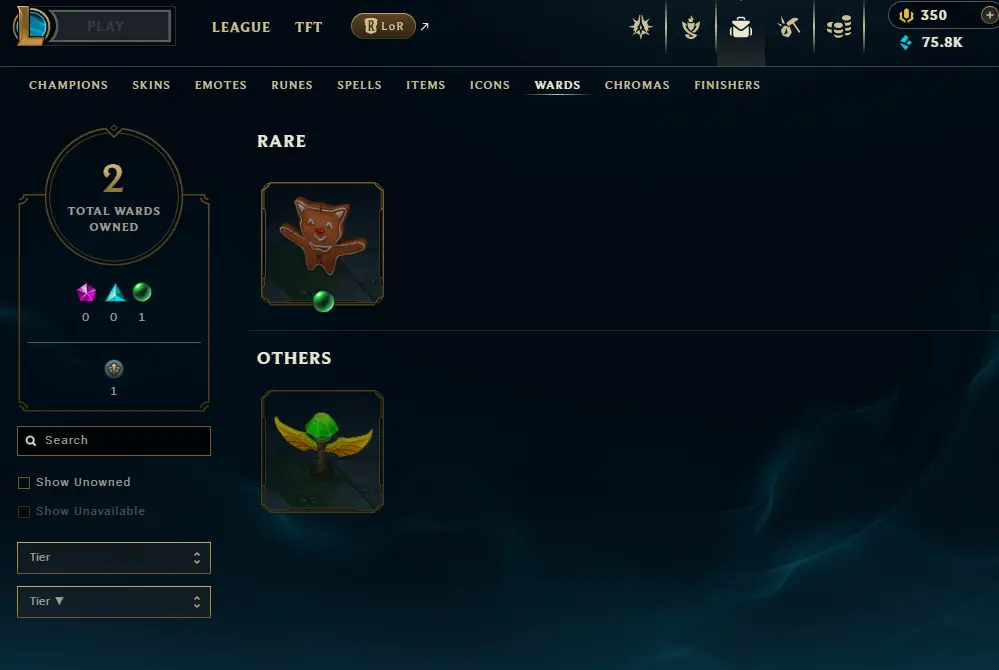Select the Gingerbread ward thumbnail
999x670 pixels.
(322, 243)
